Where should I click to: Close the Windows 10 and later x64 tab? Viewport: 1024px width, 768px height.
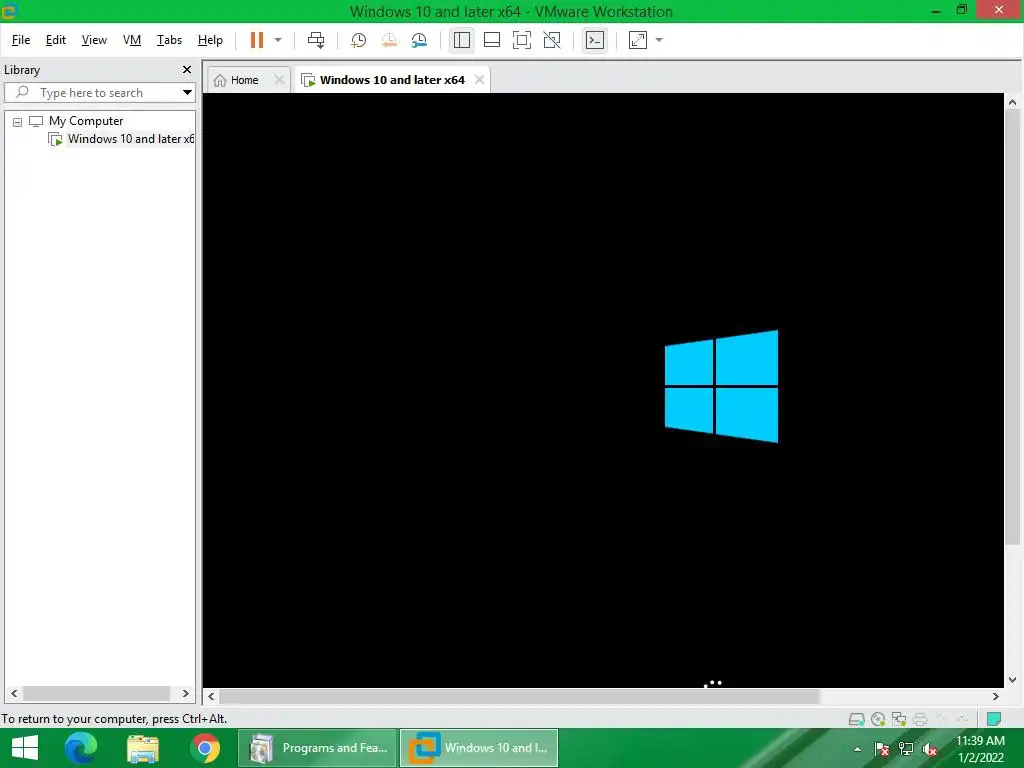point(479,80)
